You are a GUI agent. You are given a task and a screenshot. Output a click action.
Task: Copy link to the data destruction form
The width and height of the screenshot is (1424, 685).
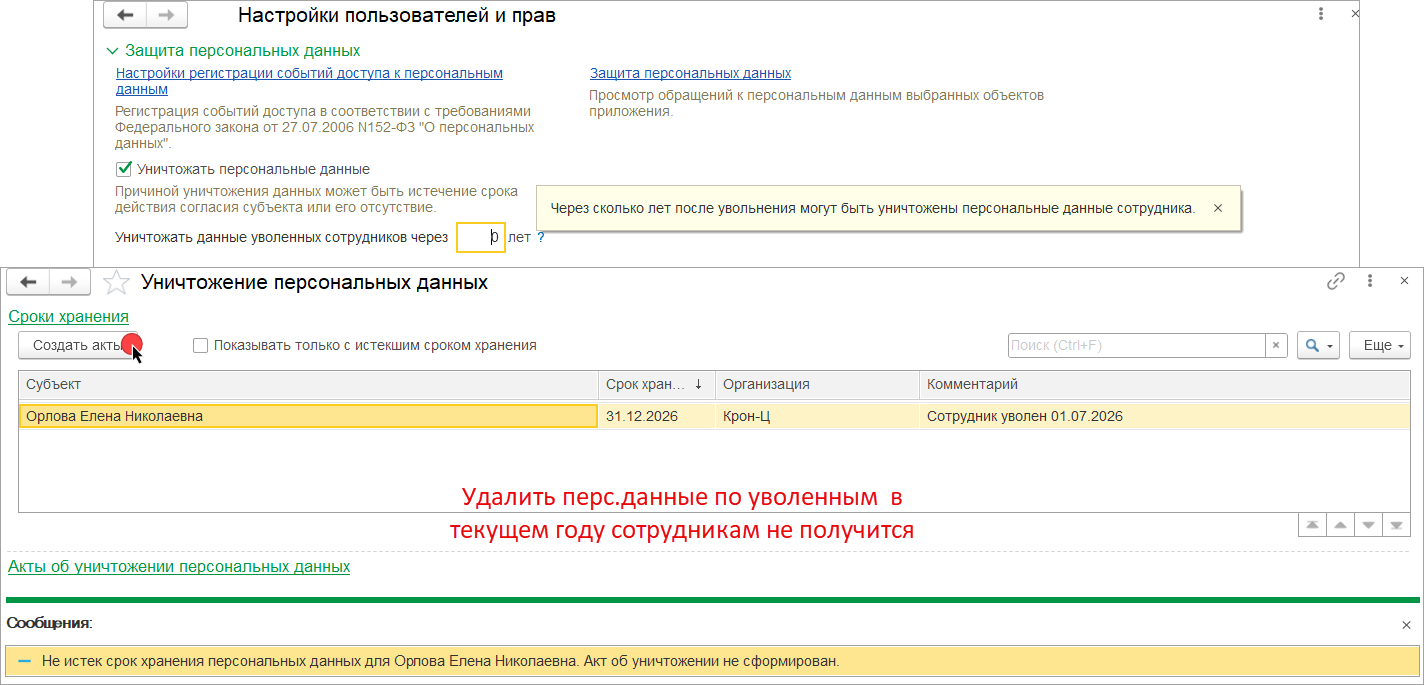click(x=1336, y=282)
